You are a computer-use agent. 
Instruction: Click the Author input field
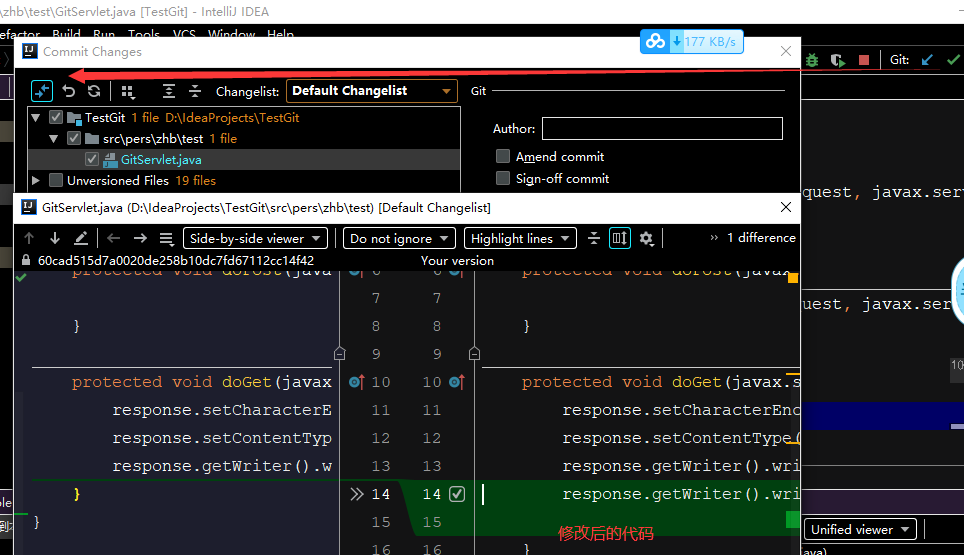(x=662, y=128)
